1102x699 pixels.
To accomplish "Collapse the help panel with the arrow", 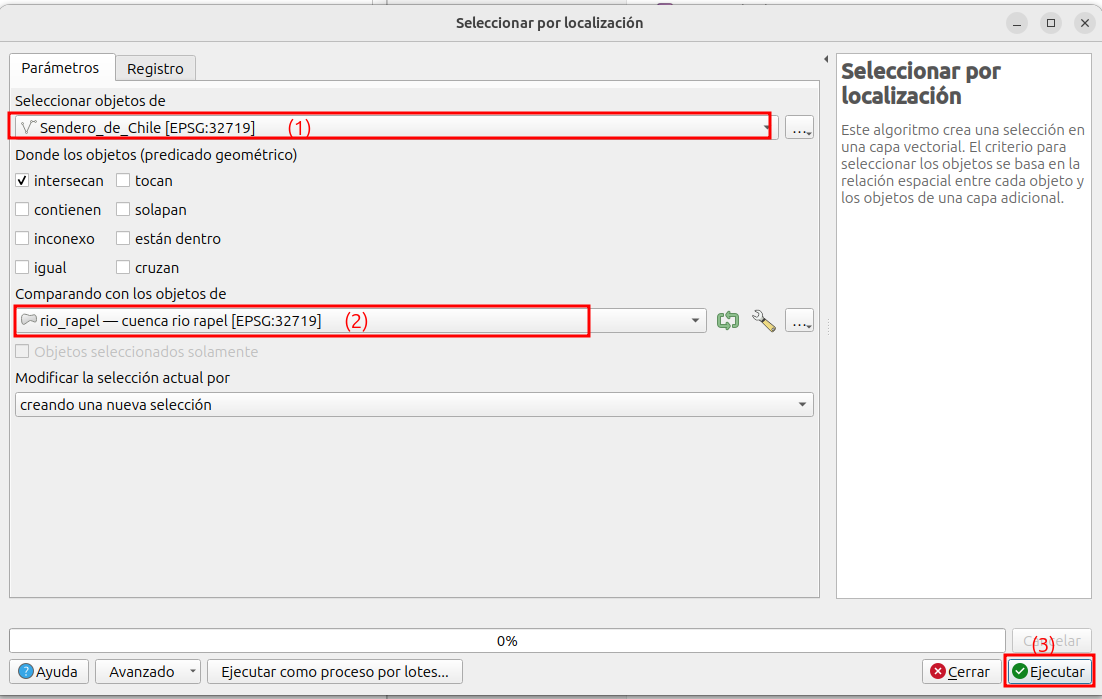I will coord(826,59).
